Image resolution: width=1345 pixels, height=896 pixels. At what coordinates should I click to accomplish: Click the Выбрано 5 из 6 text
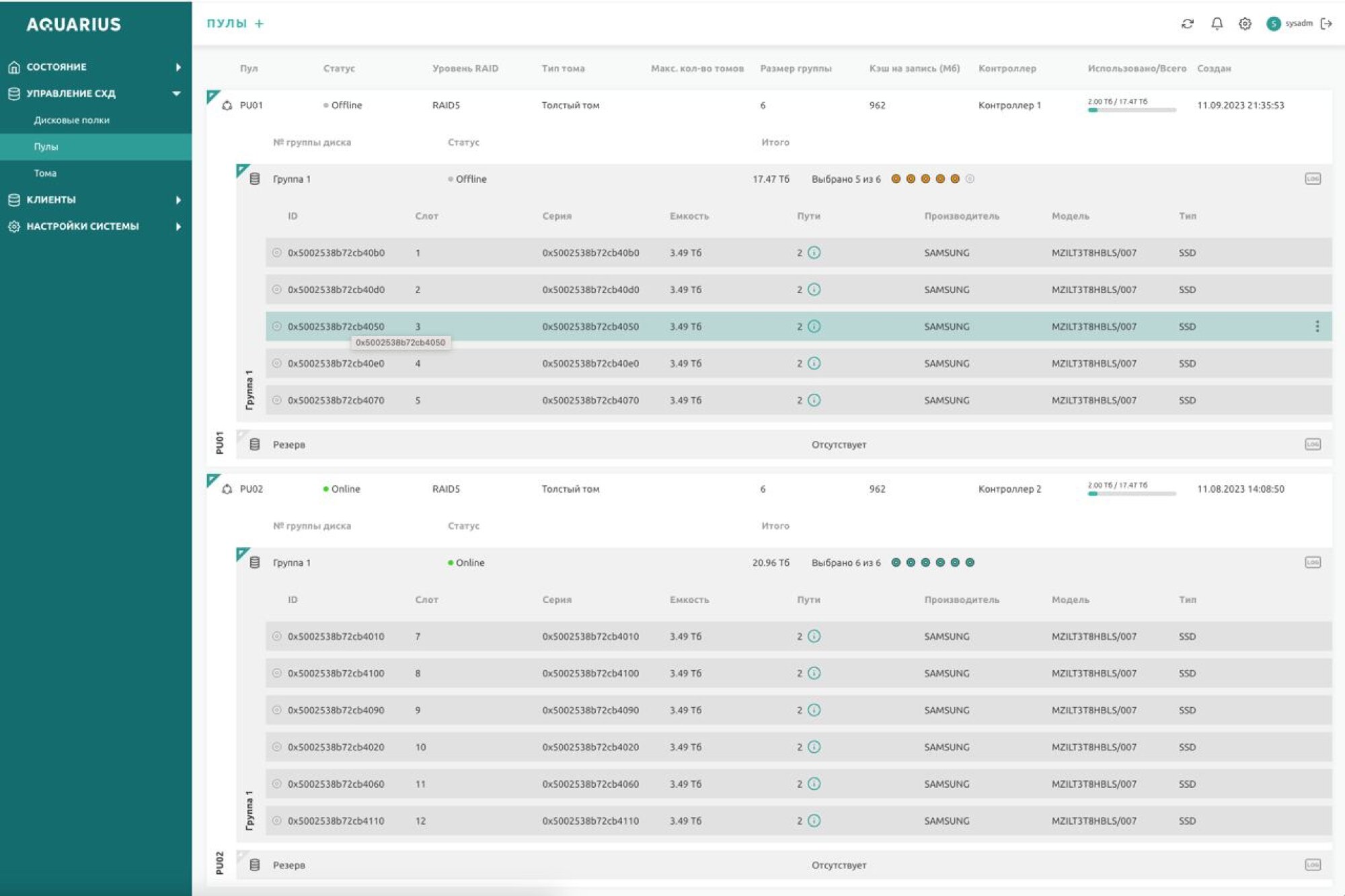point(846,179)
